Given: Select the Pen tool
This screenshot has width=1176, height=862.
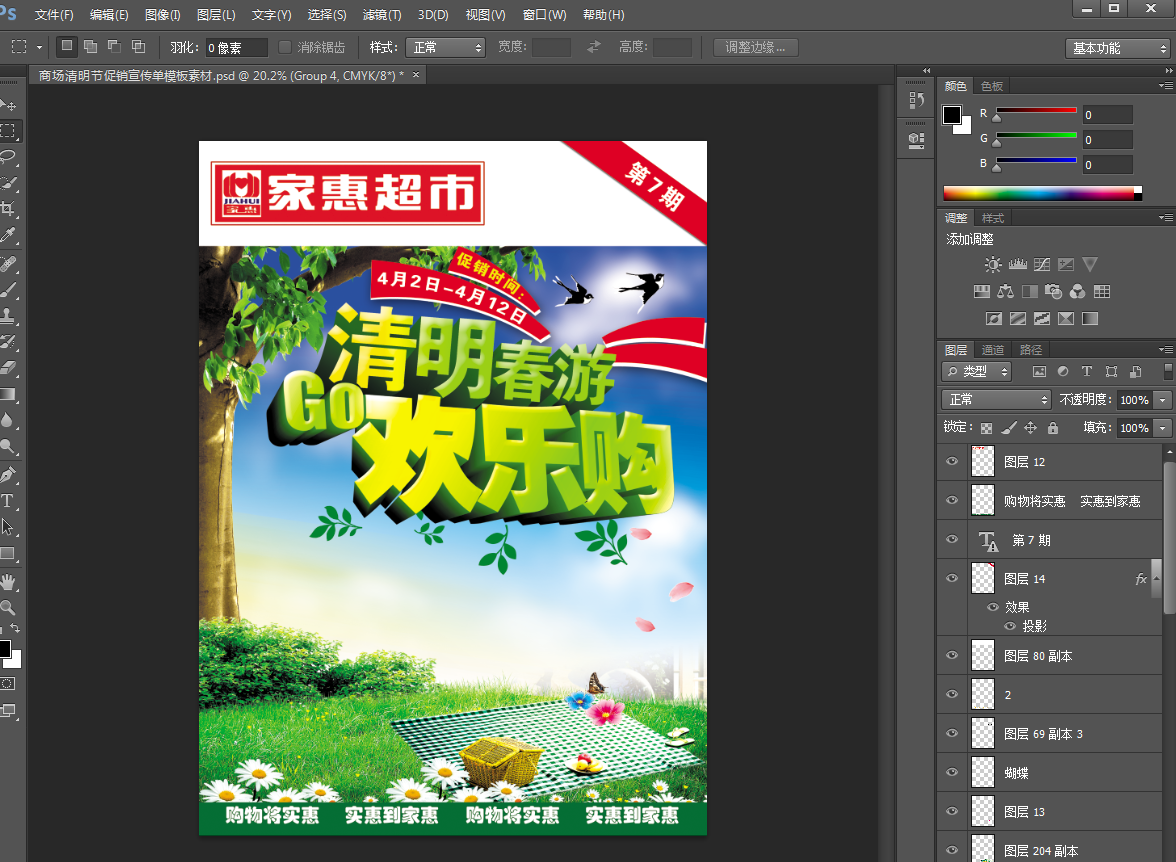Looking at the screenshot, I should tap(8, 474).
